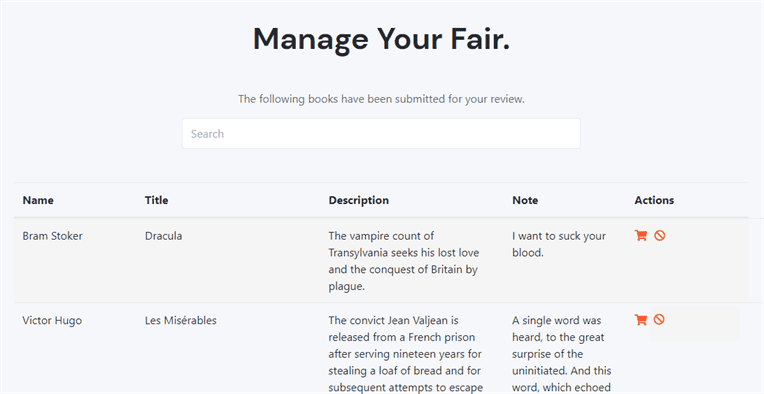Click the Actions column header
The height and width of the screenshot is (394, 764).
pos(654,200)
